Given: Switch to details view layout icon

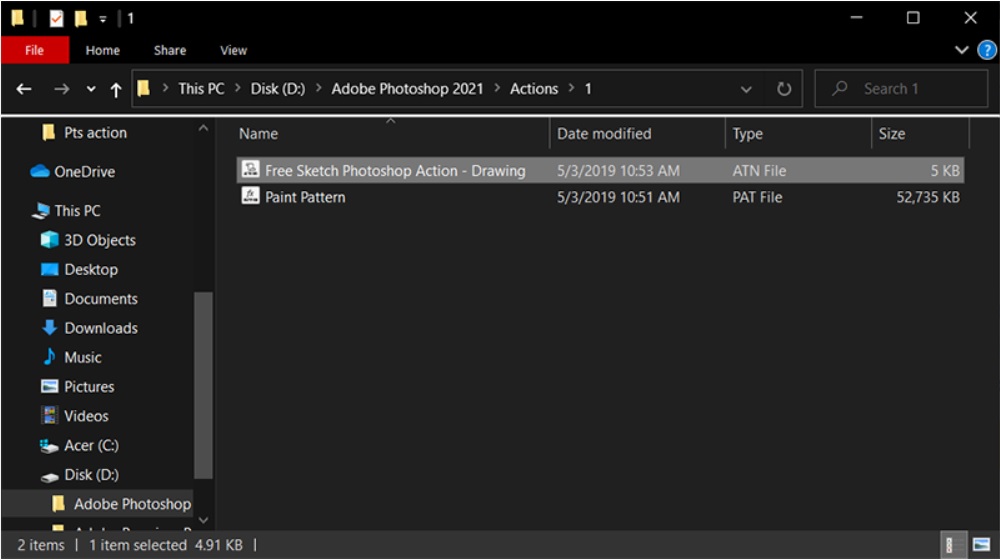Looking at the screenshot, I should click(949, 545).
